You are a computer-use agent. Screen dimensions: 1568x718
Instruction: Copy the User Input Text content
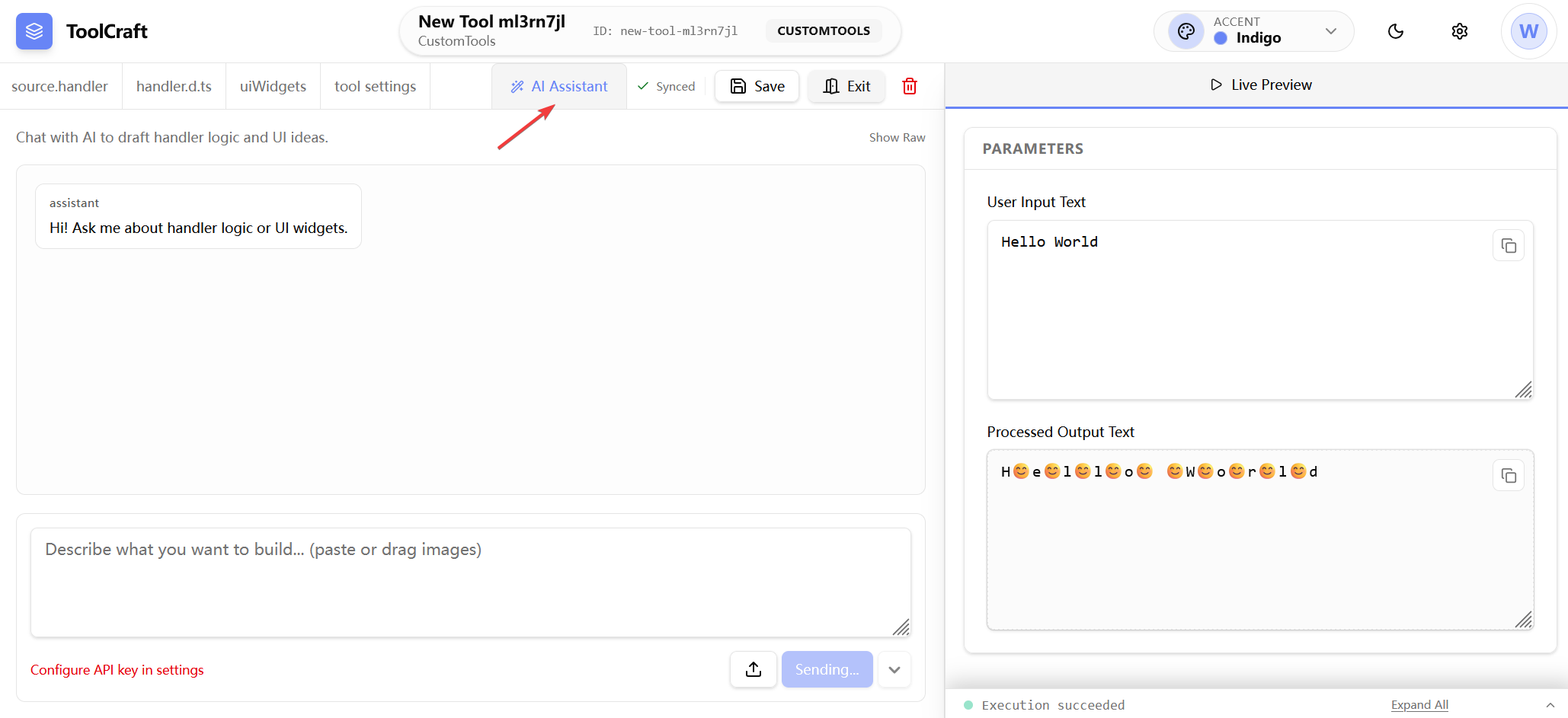(1508, 246)
